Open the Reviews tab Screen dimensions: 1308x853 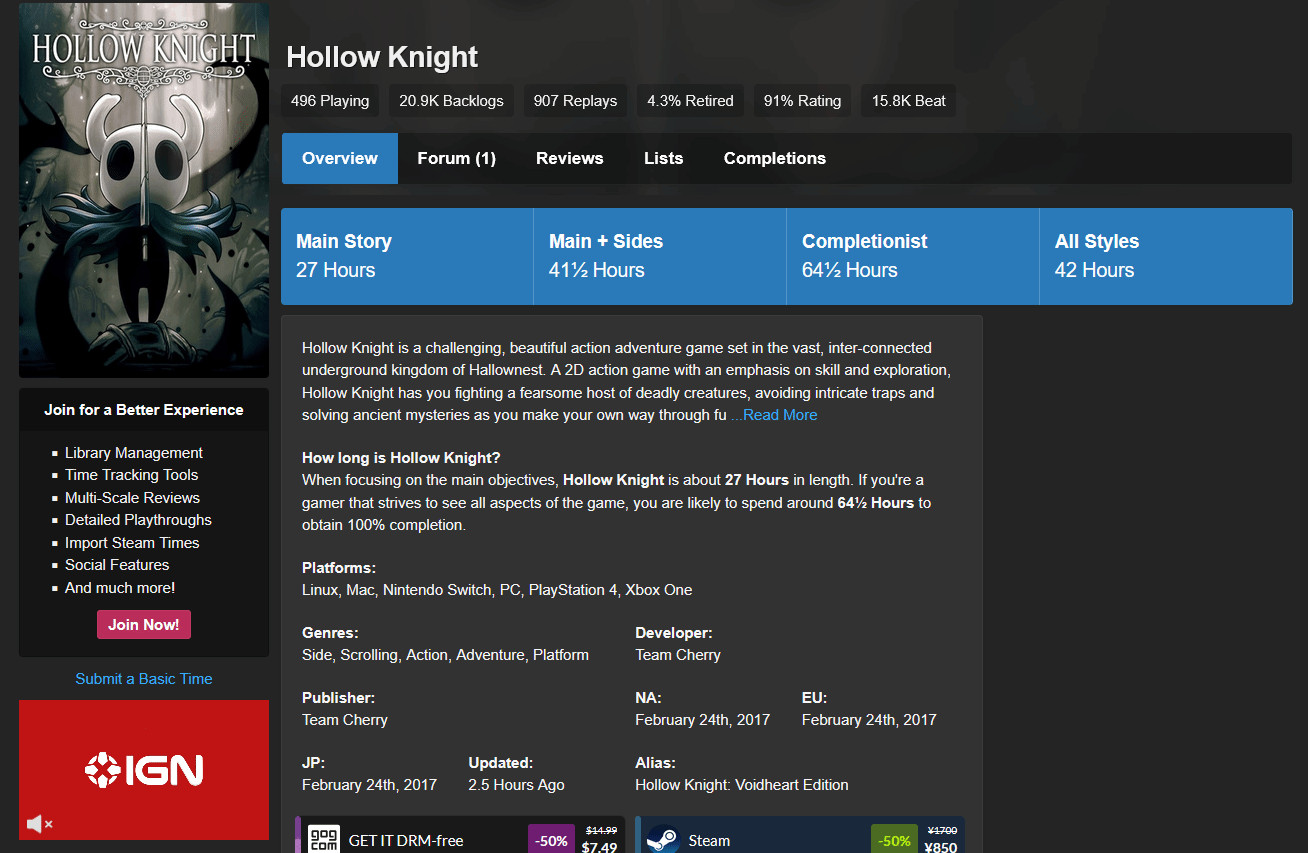click(x=569, y=158)
